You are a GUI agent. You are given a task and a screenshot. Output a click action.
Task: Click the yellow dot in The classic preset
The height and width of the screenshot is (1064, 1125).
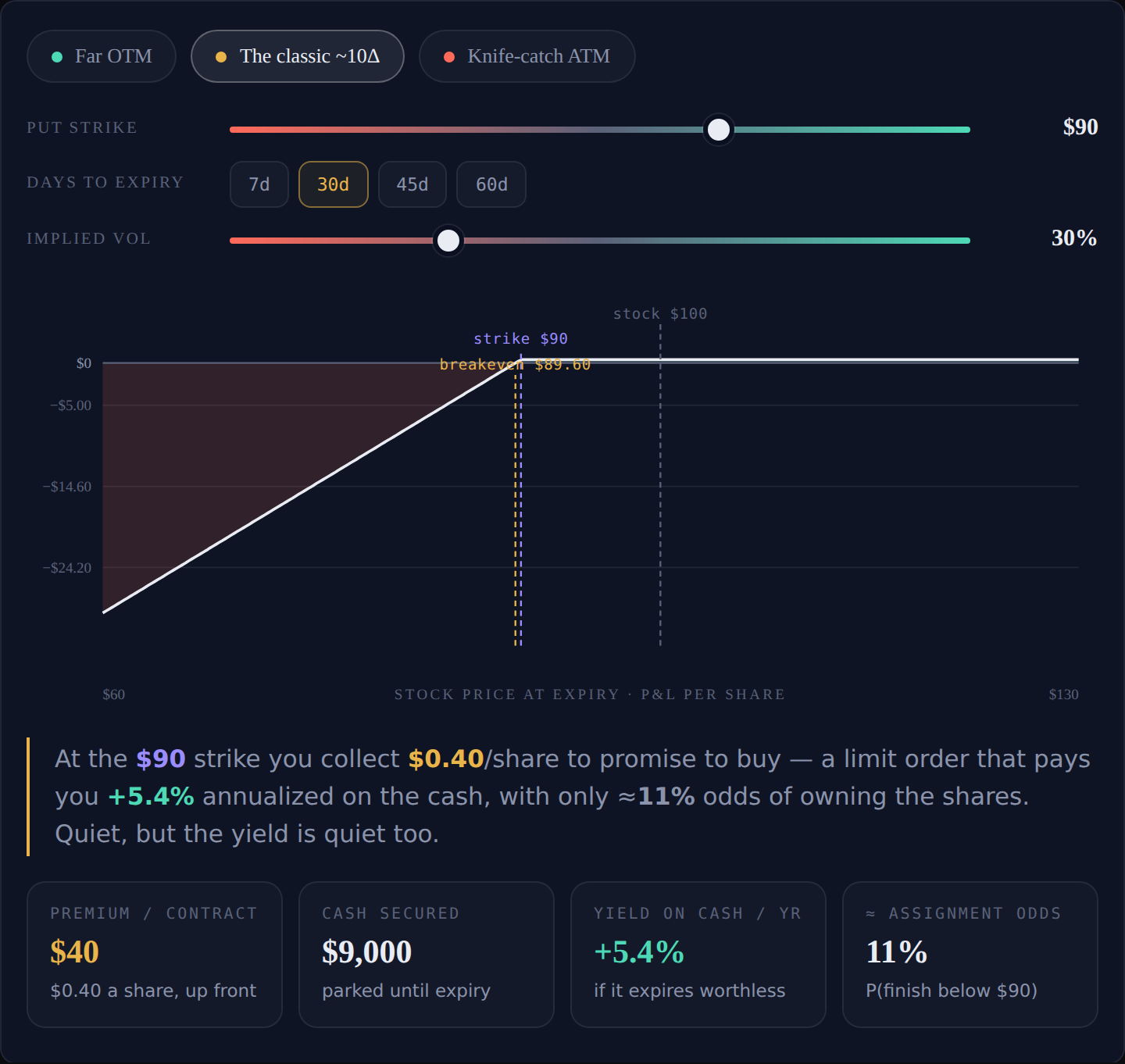point(221,57)
